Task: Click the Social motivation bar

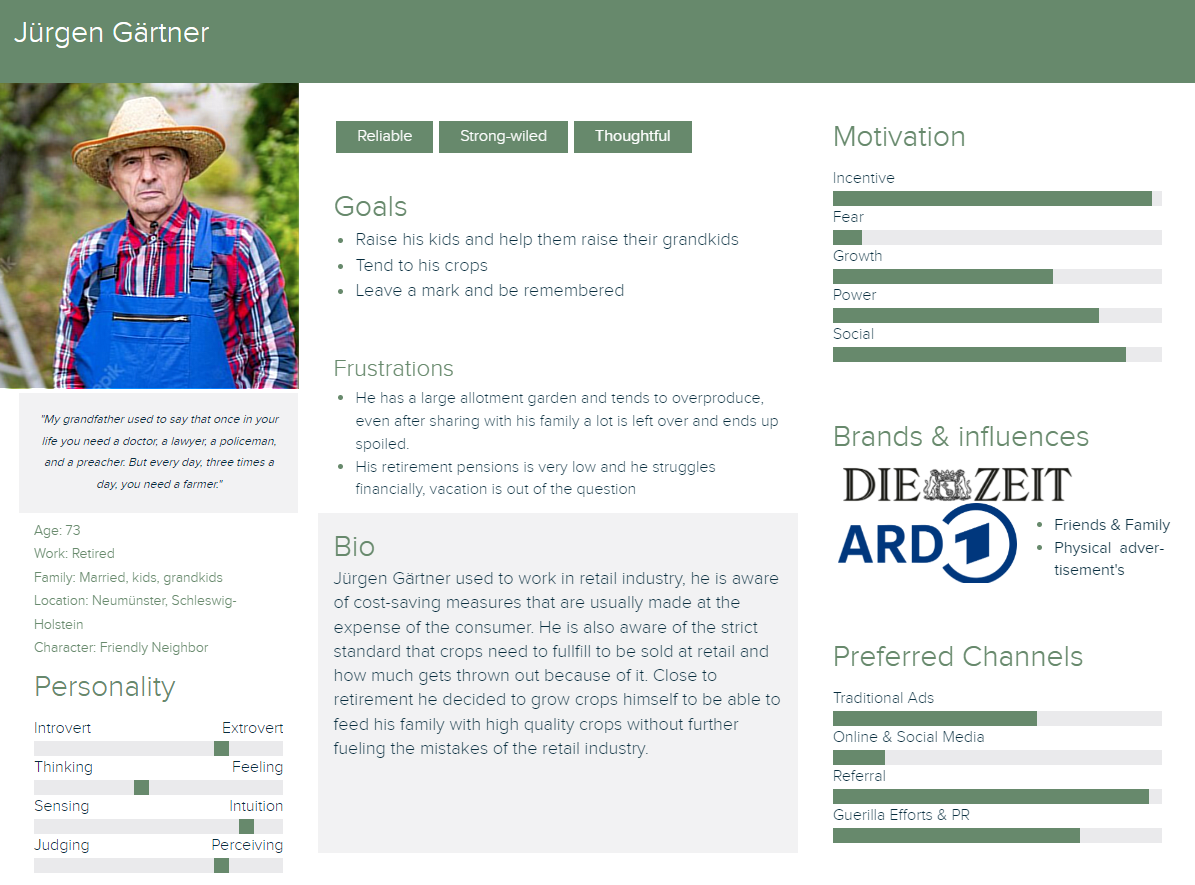Action: (x=997, y=354)
